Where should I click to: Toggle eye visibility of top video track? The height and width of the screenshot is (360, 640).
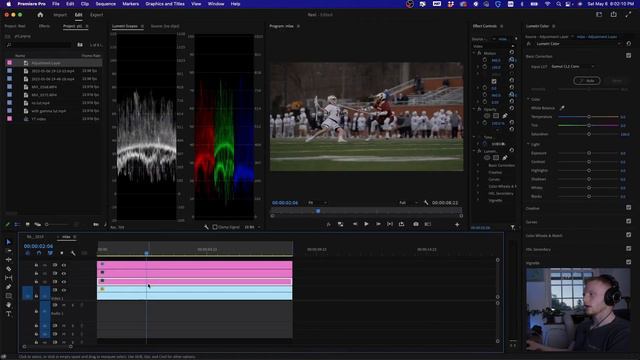pyautogui.click(x=64, y=265)
